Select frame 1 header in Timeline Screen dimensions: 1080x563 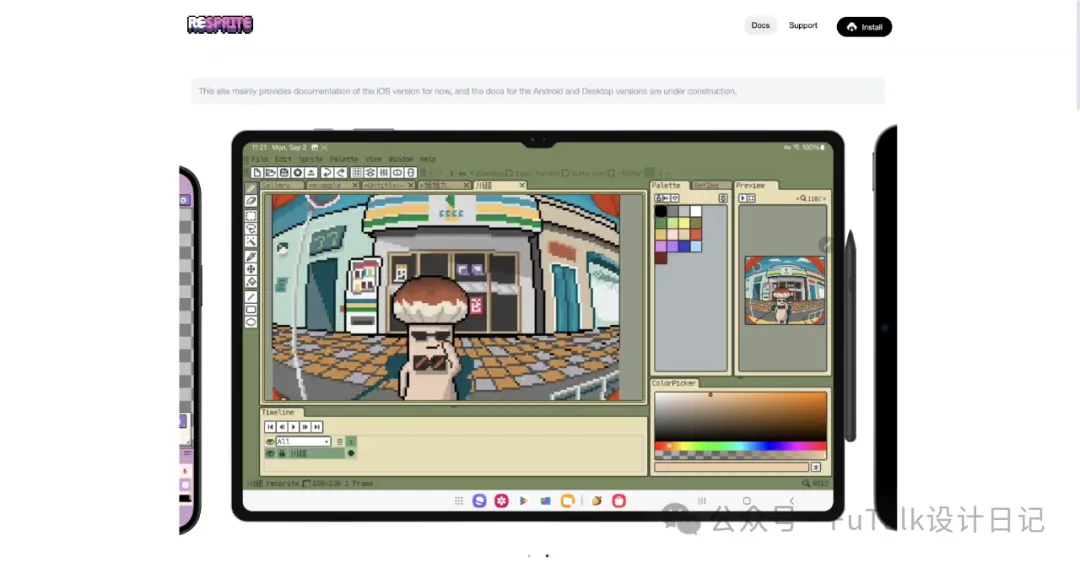click(x=351, y=442)
